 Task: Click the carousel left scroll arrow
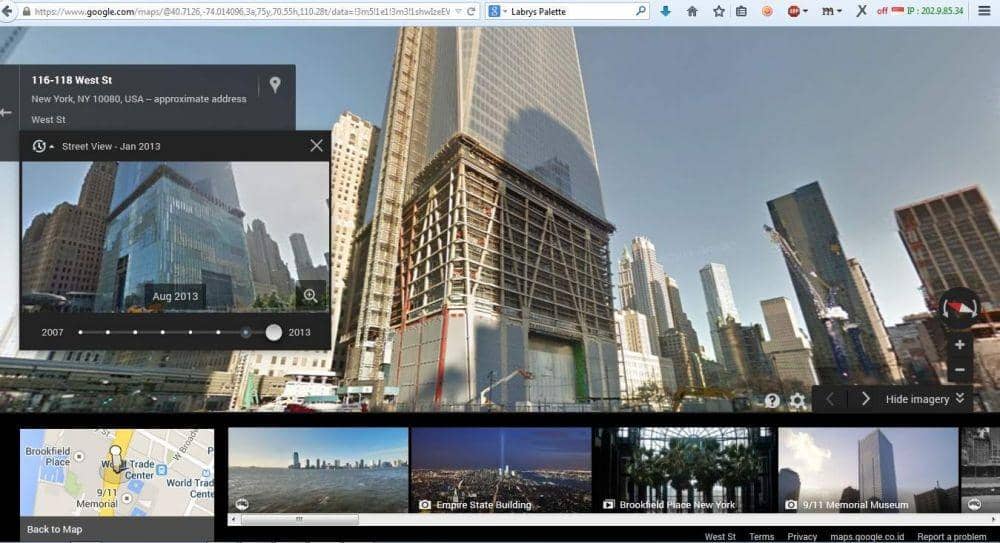[x=233, y=519]
